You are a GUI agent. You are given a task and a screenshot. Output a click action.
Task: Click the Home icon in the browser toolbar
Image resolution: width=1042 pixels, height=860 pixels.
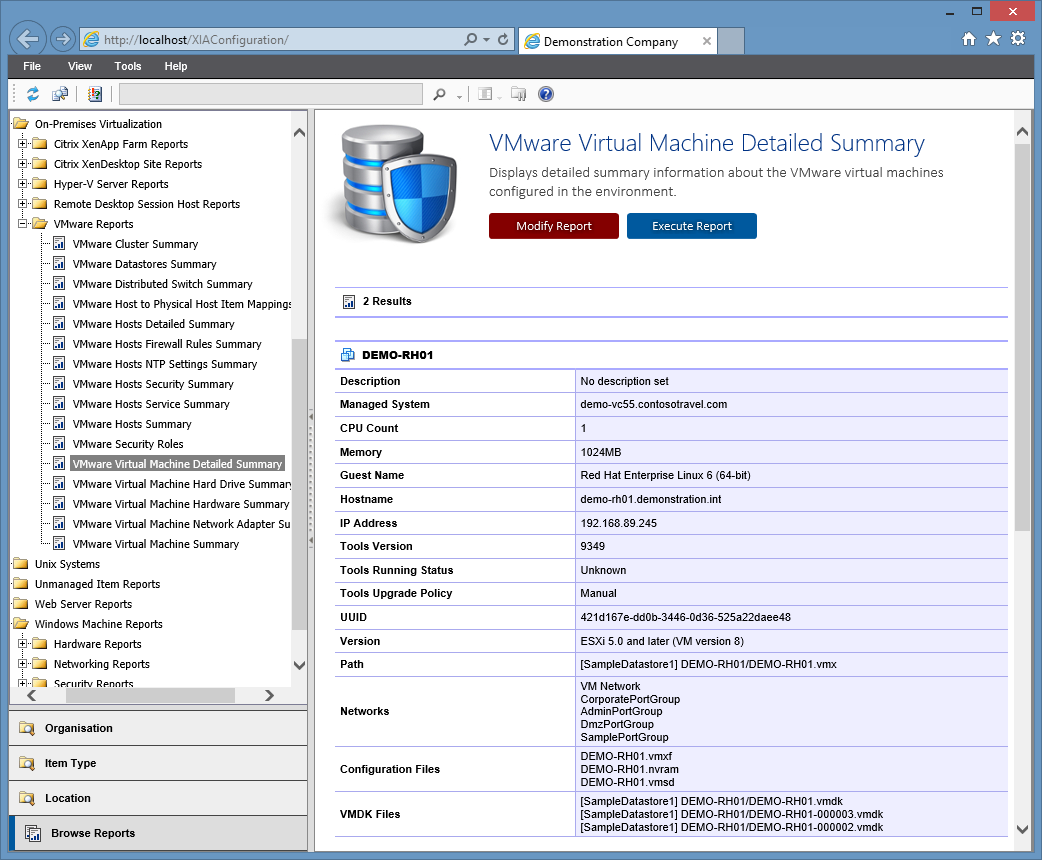click(968, 38)
